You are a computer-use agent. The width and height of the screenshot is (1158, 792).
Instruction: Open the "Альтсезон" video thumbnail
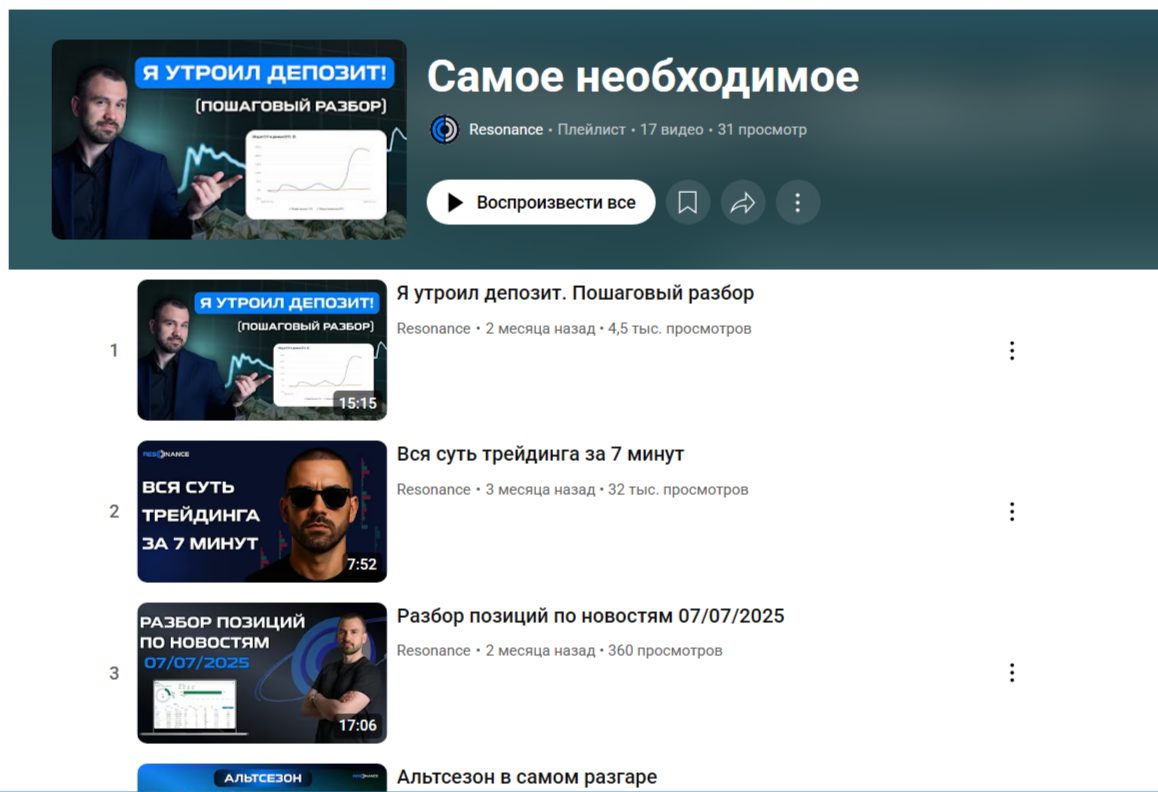262,778
